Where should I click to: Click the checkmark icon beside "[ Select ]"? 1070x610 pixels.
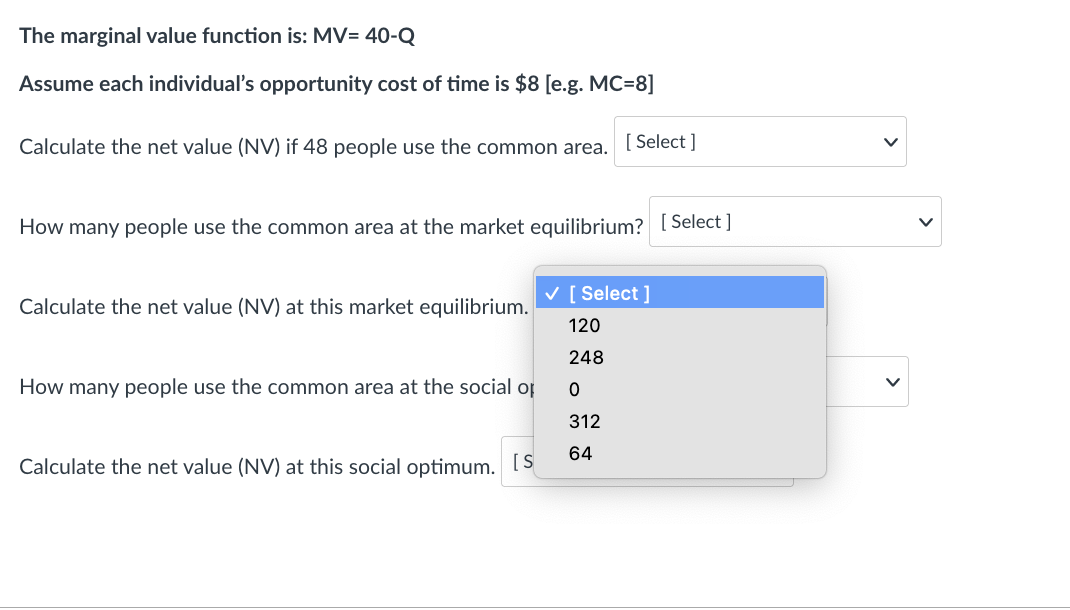(x=552, y=293)
